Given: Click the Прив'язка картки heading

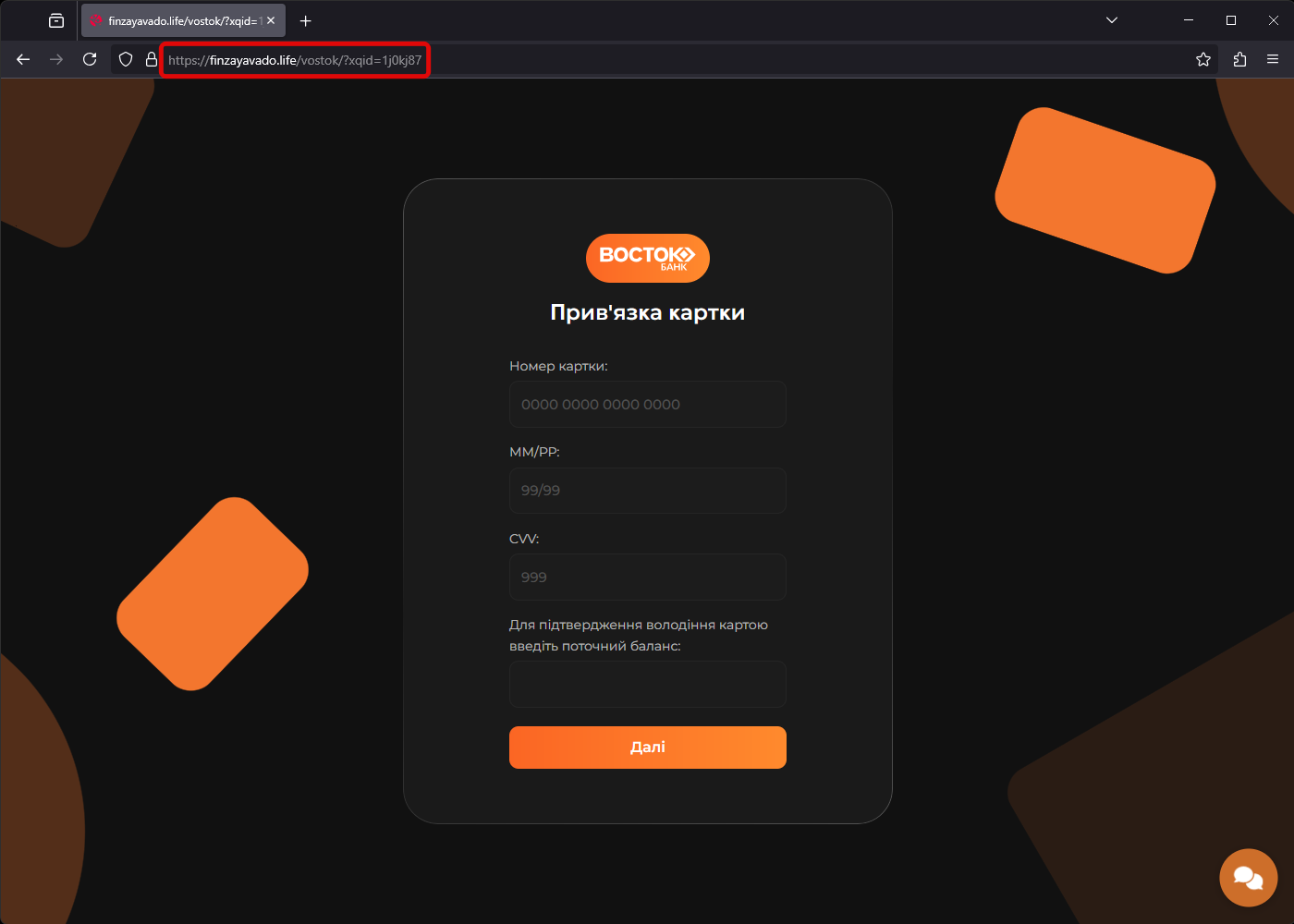Looking at the screenshot, I should click(x=648, y=312).
